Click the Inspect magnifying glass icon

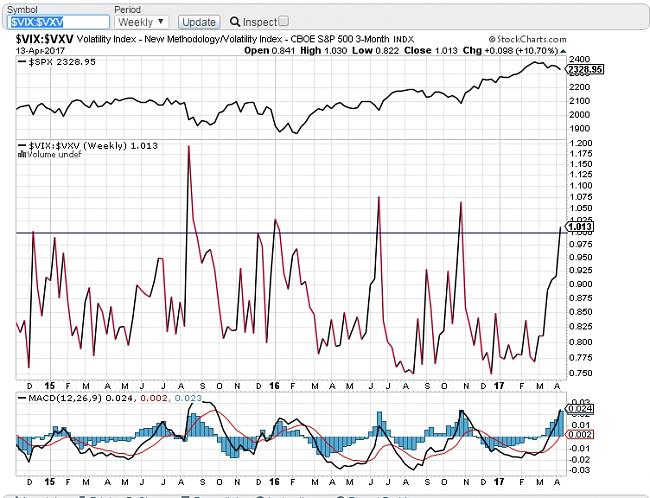pyautogui.click(x=235, y=22)
